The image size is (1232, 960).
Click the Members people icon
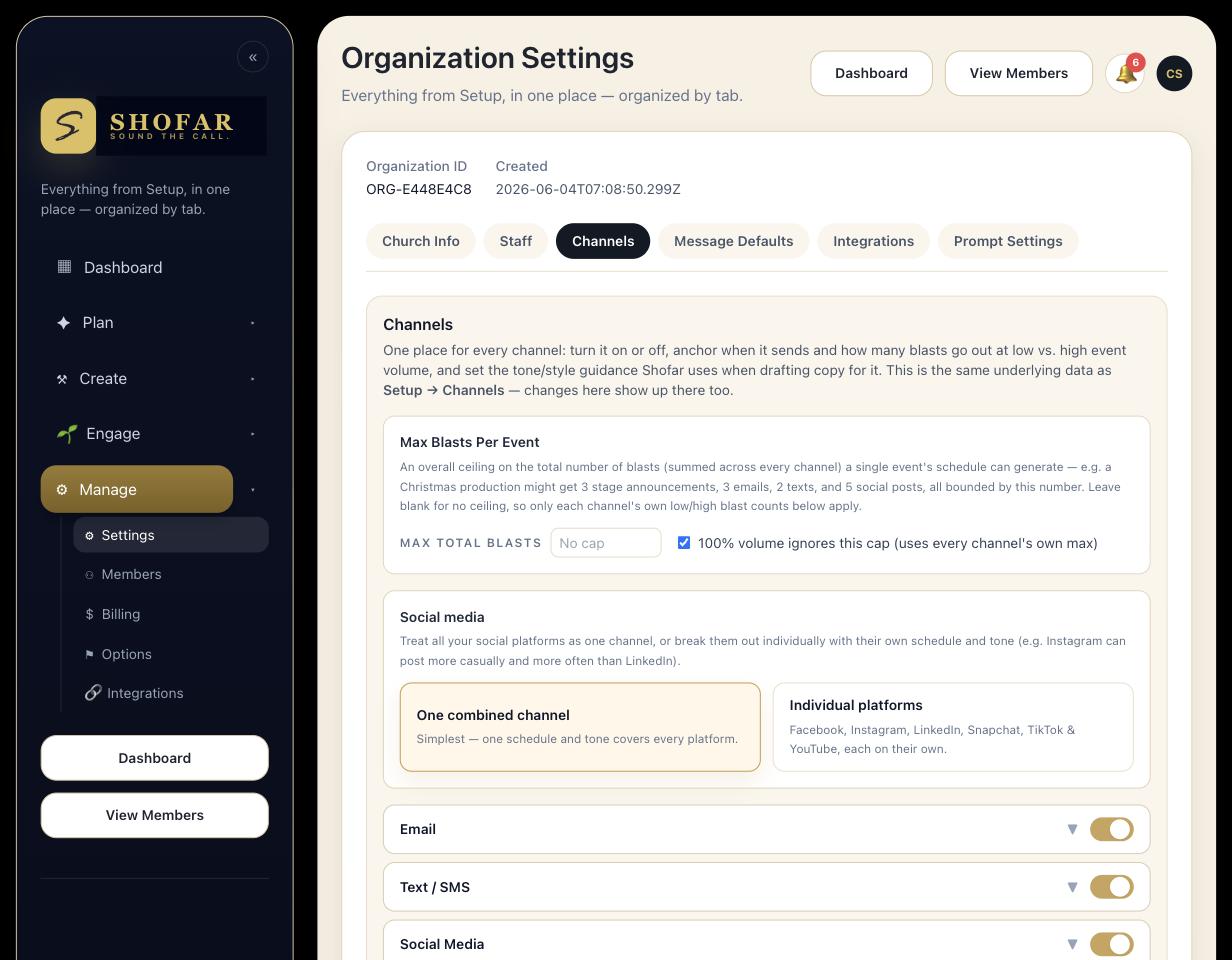click(89, 575)
